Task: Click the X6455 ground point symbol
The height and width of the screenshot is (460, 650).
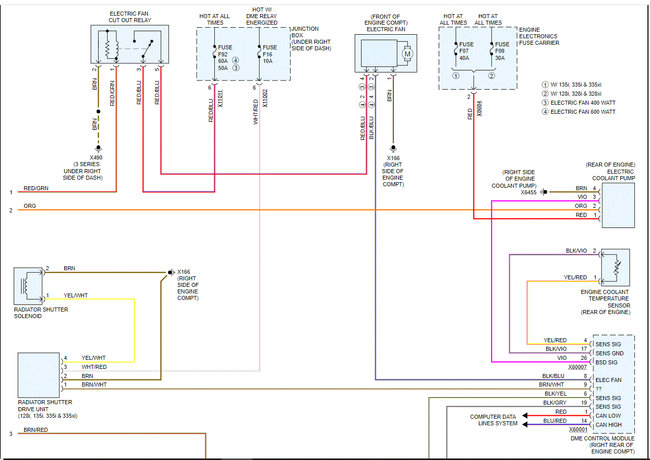Action: tap(544, 192)
